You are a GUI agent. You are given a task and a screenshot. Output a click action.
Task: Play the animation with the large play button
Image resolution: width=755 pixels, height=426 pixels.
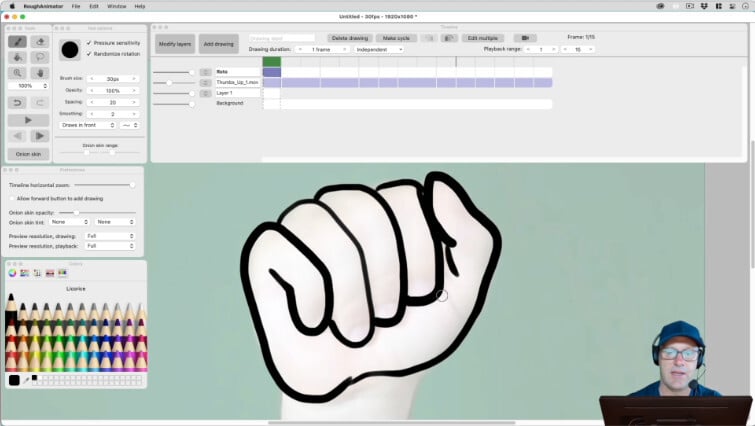pyautogui.click(x=28, y=120)
